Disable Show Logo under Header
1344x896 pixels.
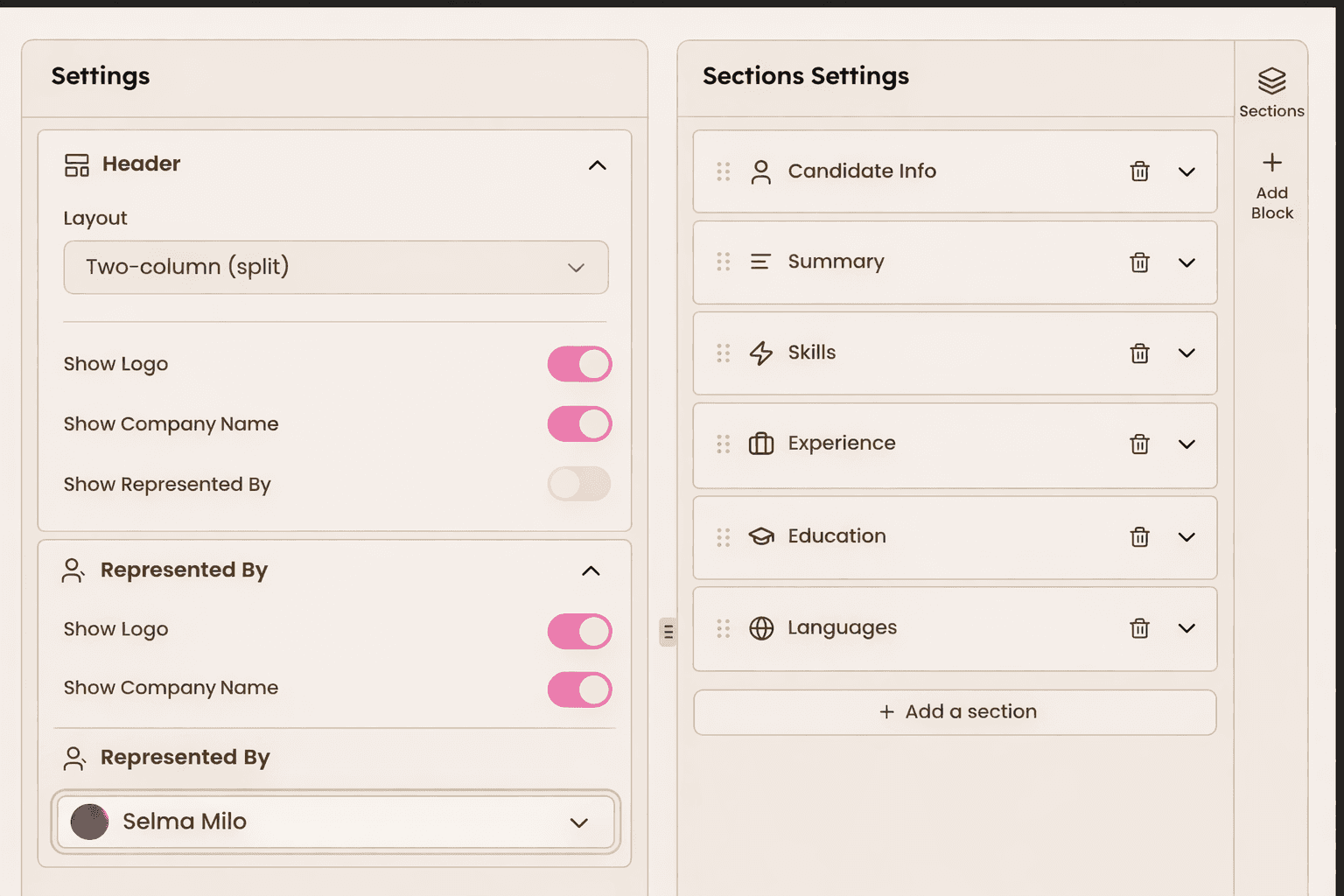(579, 364)
